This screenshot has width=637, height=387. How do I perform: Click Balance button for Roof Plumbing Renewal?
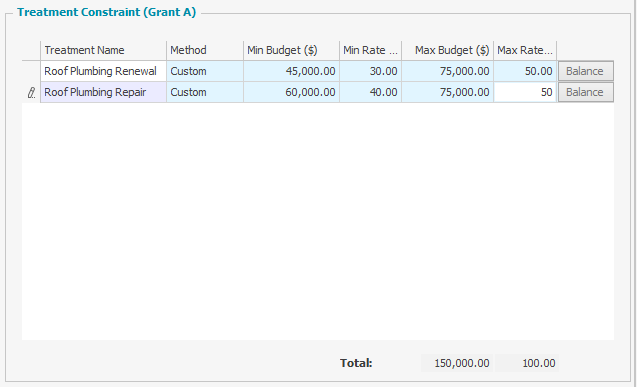[x=585, y=71]
